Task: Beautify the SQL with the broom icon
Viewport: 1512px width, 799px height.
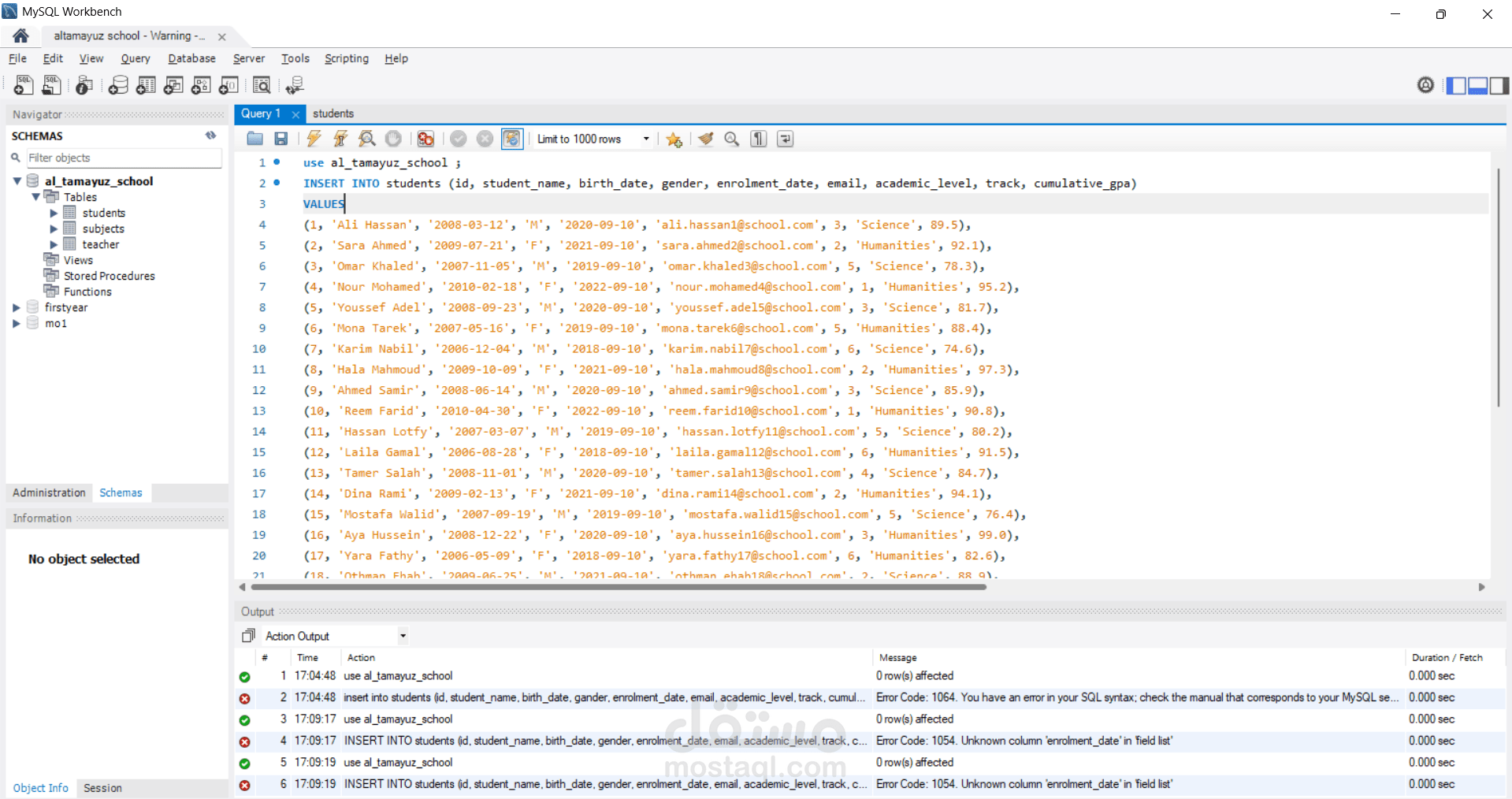Action: tap(705, 139)
